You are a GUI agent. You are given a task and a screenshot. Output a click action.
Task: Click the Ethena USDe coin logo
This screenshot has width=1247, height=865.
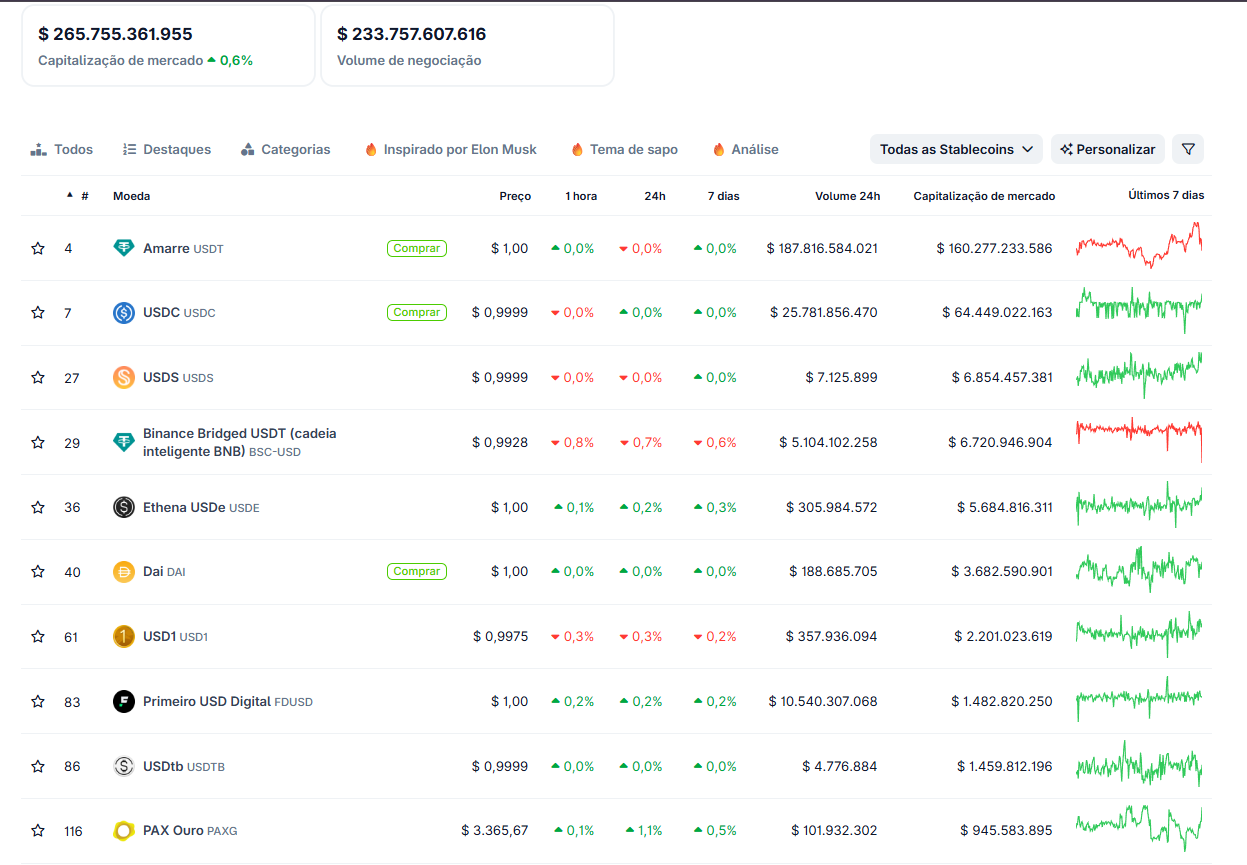click(x=124, y=507)
